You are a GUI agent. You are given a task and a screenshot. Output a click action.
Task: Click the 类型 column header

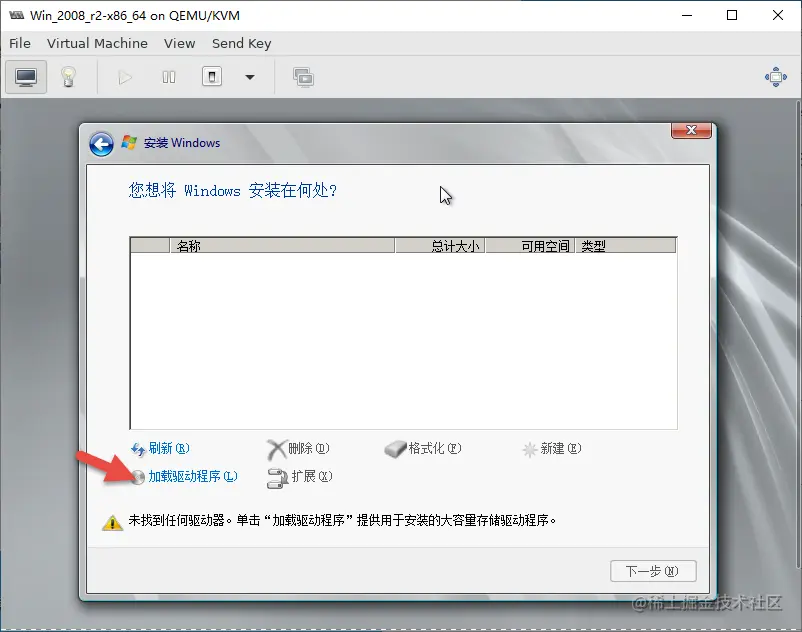pos(626,246)
